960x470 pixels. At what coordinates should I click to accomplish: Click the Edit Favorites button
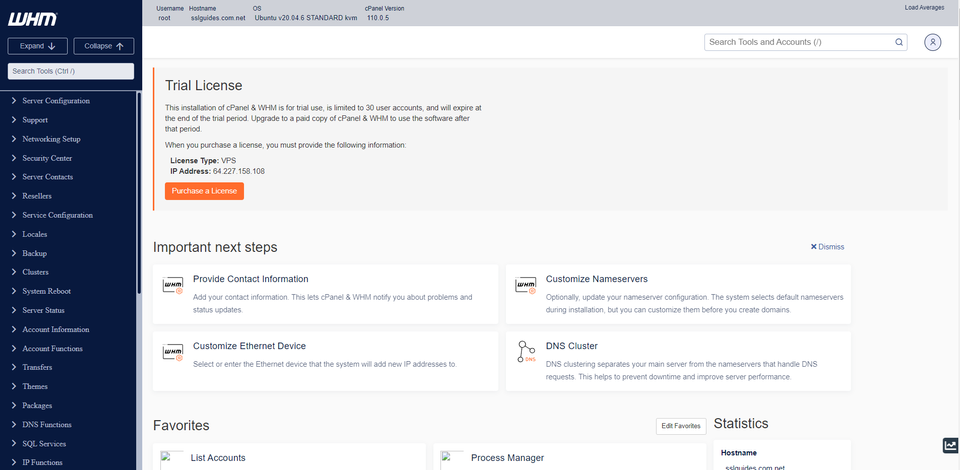point(681,426)
